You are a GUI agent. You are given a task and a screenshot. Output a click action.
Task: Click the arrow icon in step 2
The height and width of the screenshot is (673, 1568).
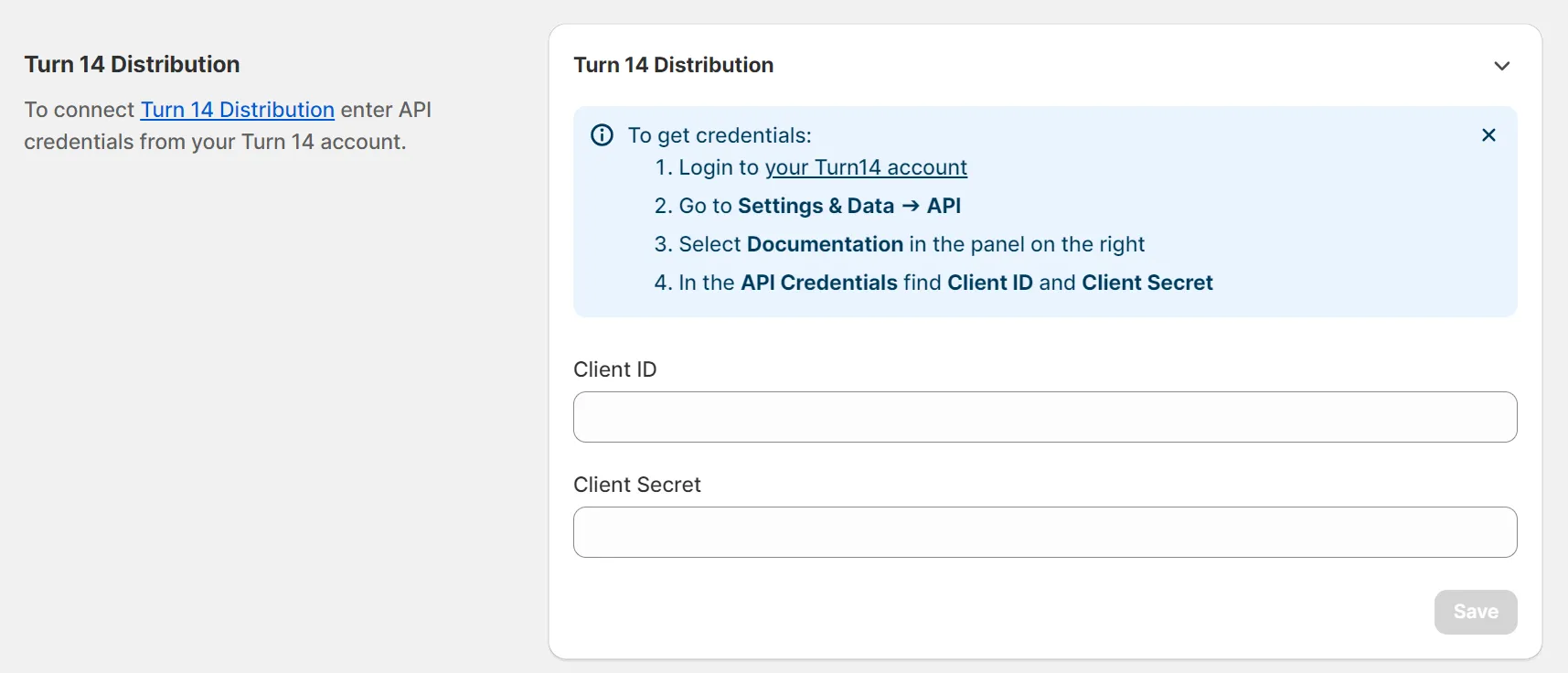point(911,206)
